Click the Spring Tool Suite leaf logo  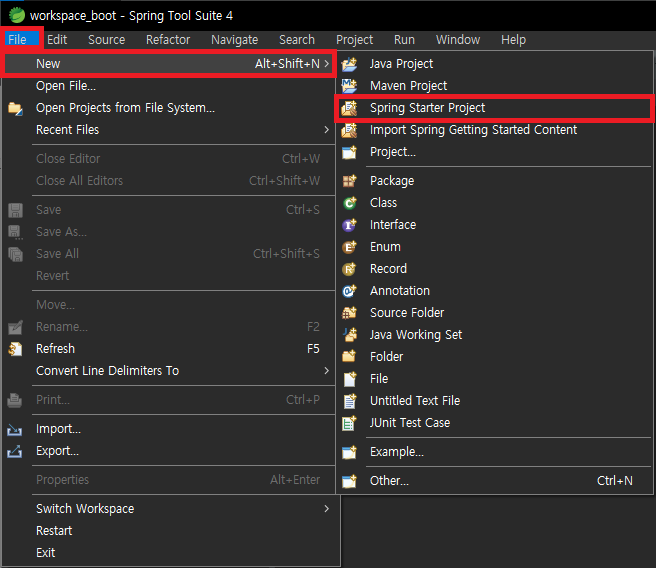(x=17, y=15)
